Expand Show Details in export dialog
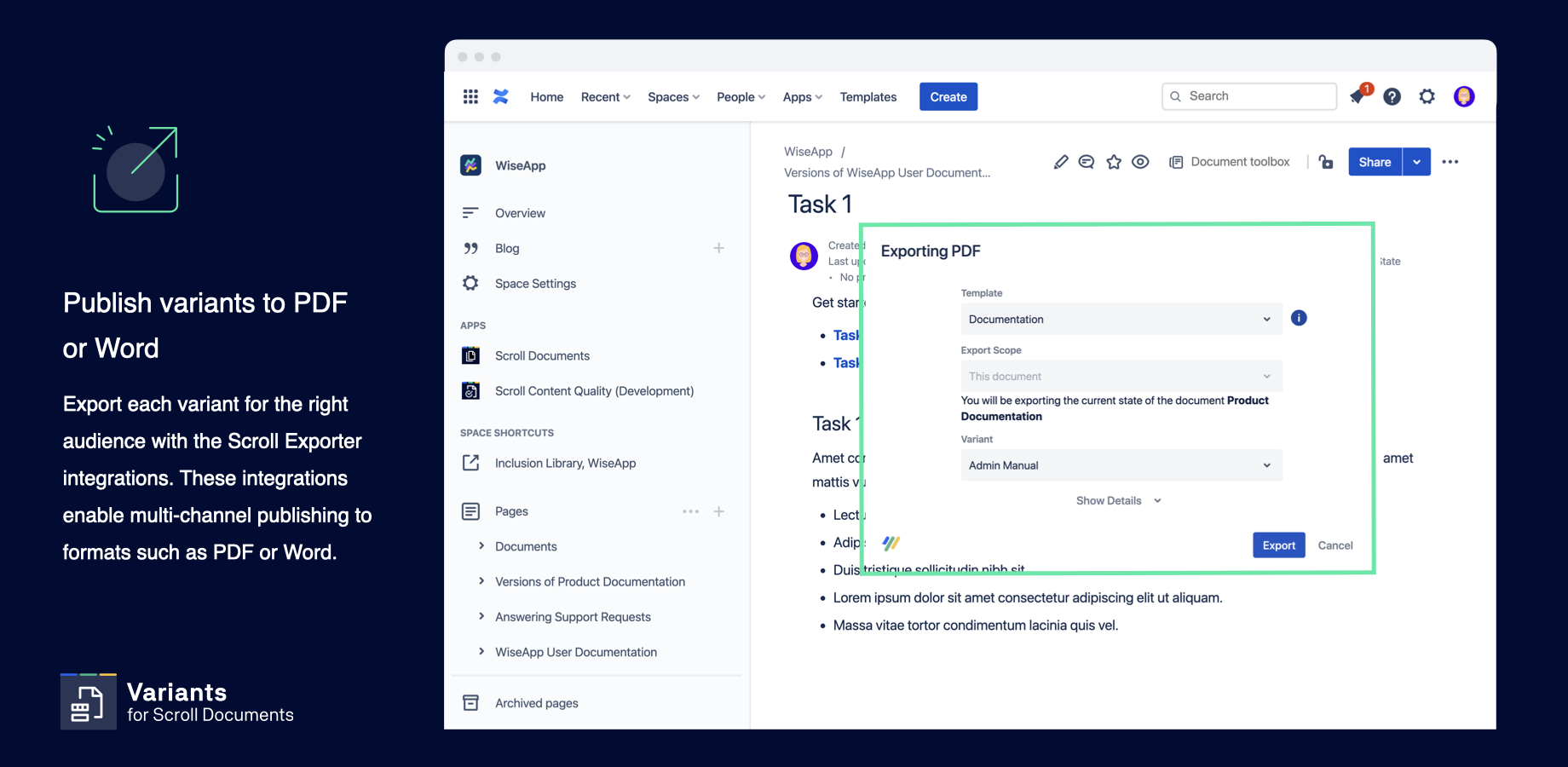 tap(1117, 501)
